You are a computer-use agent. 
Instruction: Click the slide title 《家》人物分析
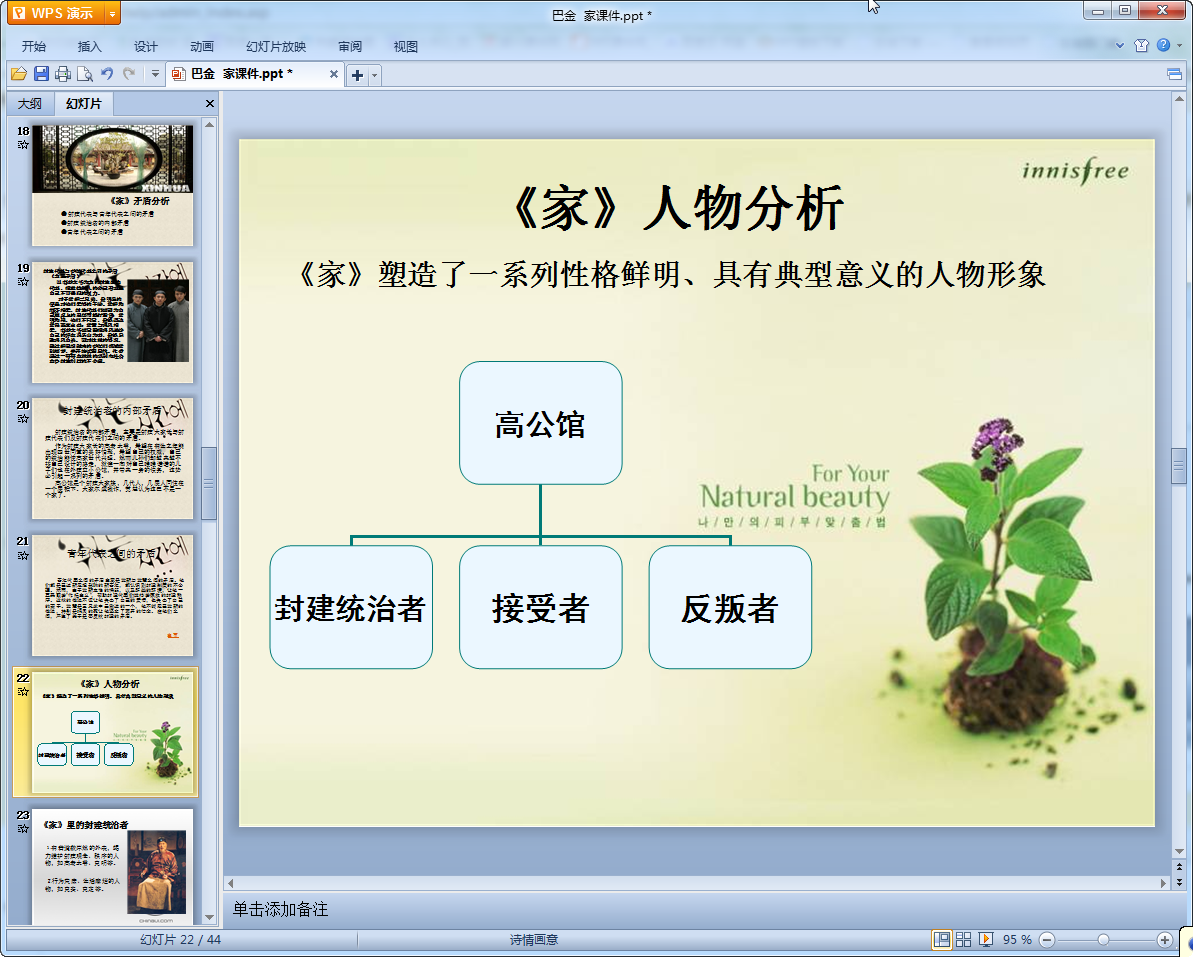point(677,208)
